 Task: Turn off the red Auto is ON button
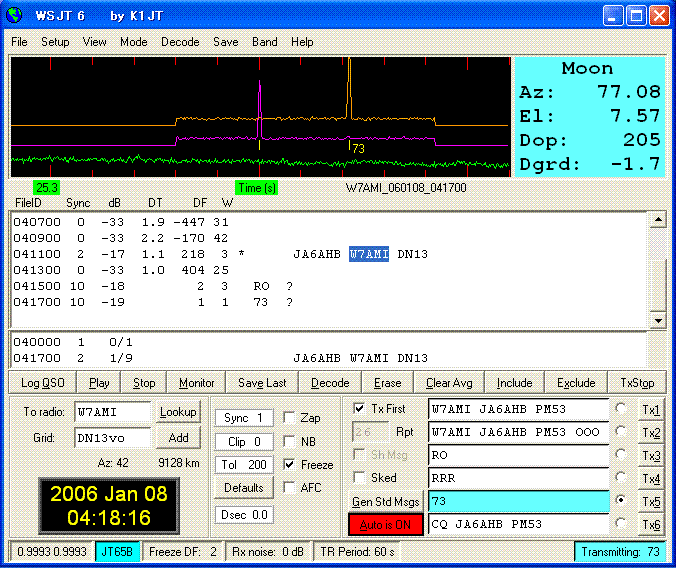pyautogui.click(x=385, y=525)
